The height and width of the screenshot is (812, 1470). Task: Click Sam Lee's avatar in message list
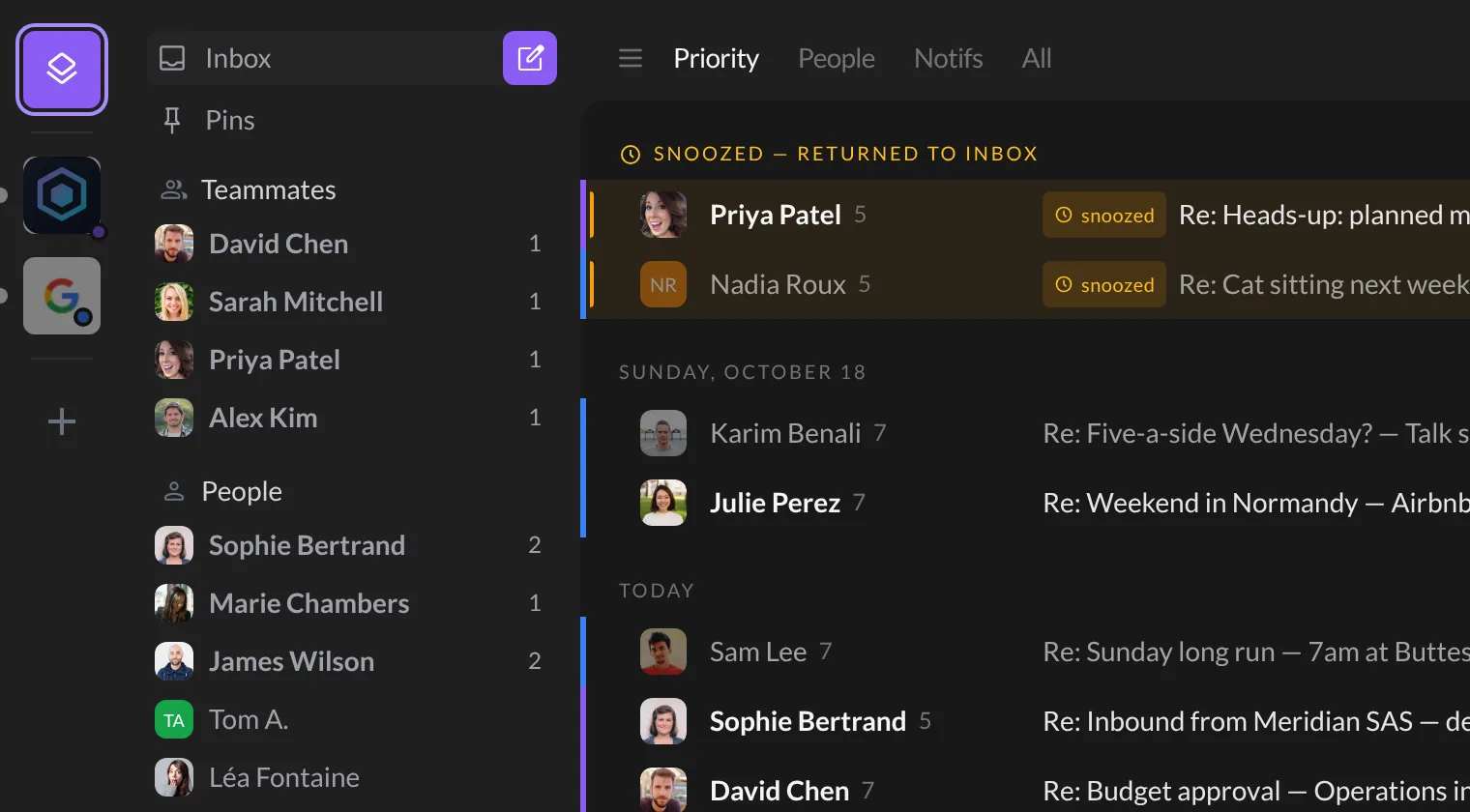click(x=663, y=652)
